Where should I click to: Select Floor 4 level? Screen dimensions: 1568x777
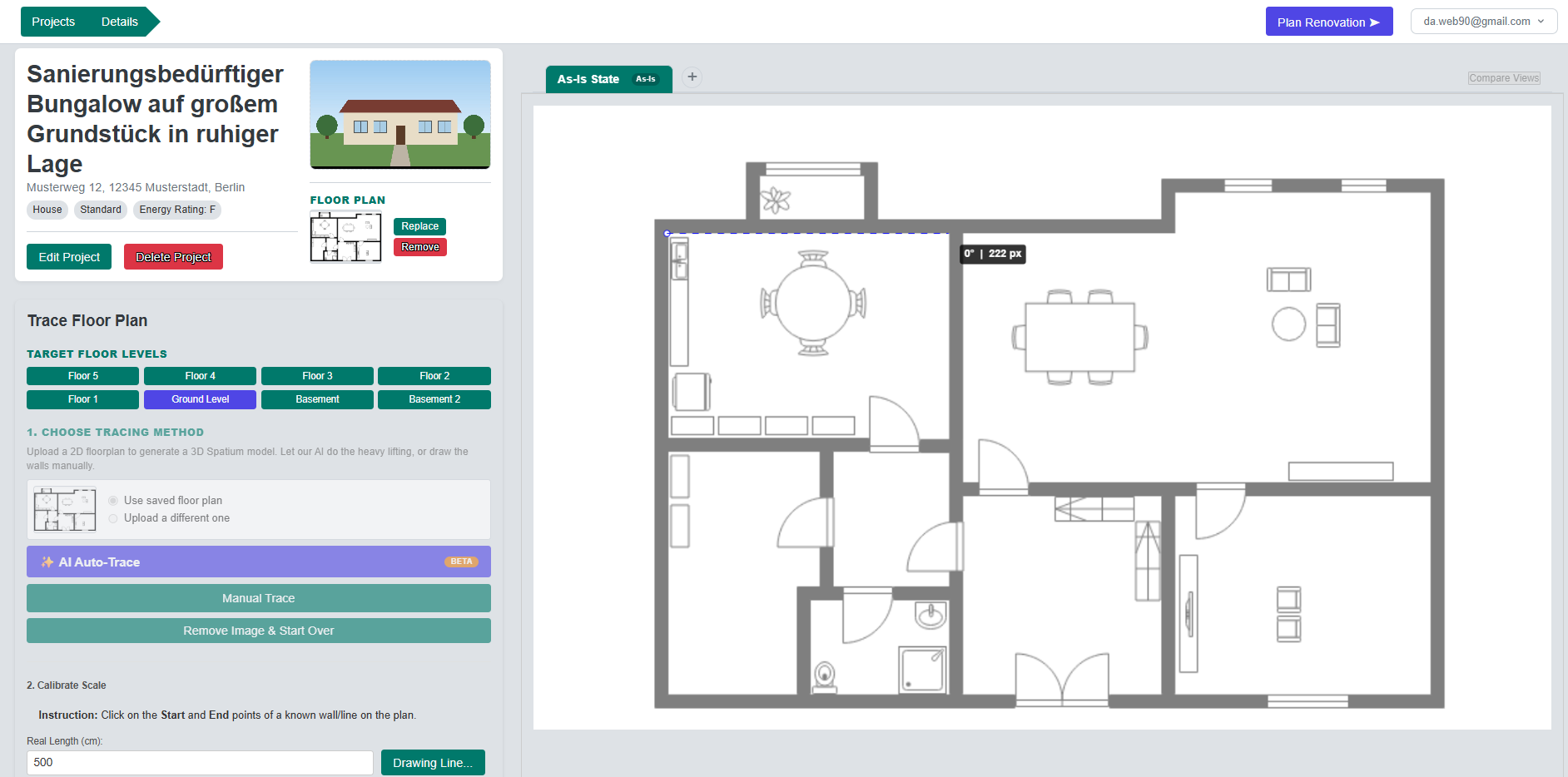click(x=200, y=376)
